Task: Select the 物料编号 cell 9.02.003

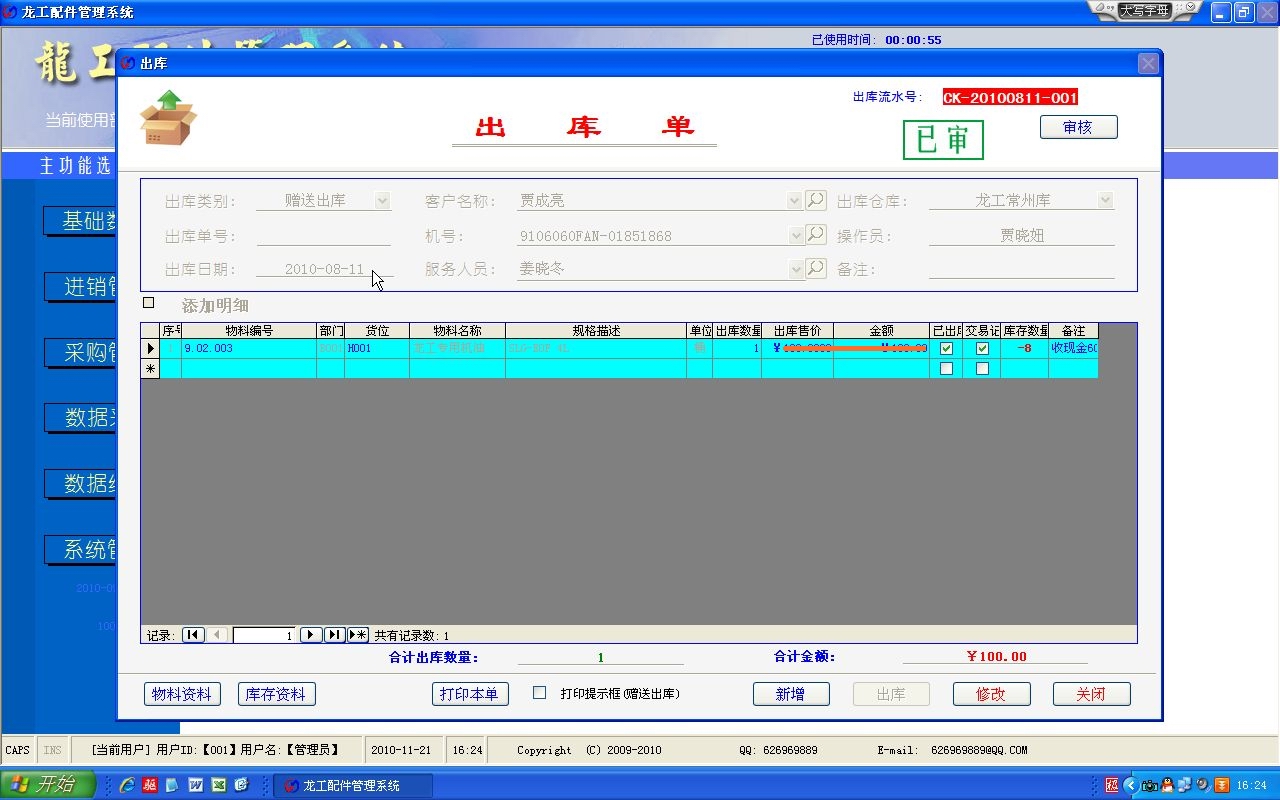Action: [248, 348]
